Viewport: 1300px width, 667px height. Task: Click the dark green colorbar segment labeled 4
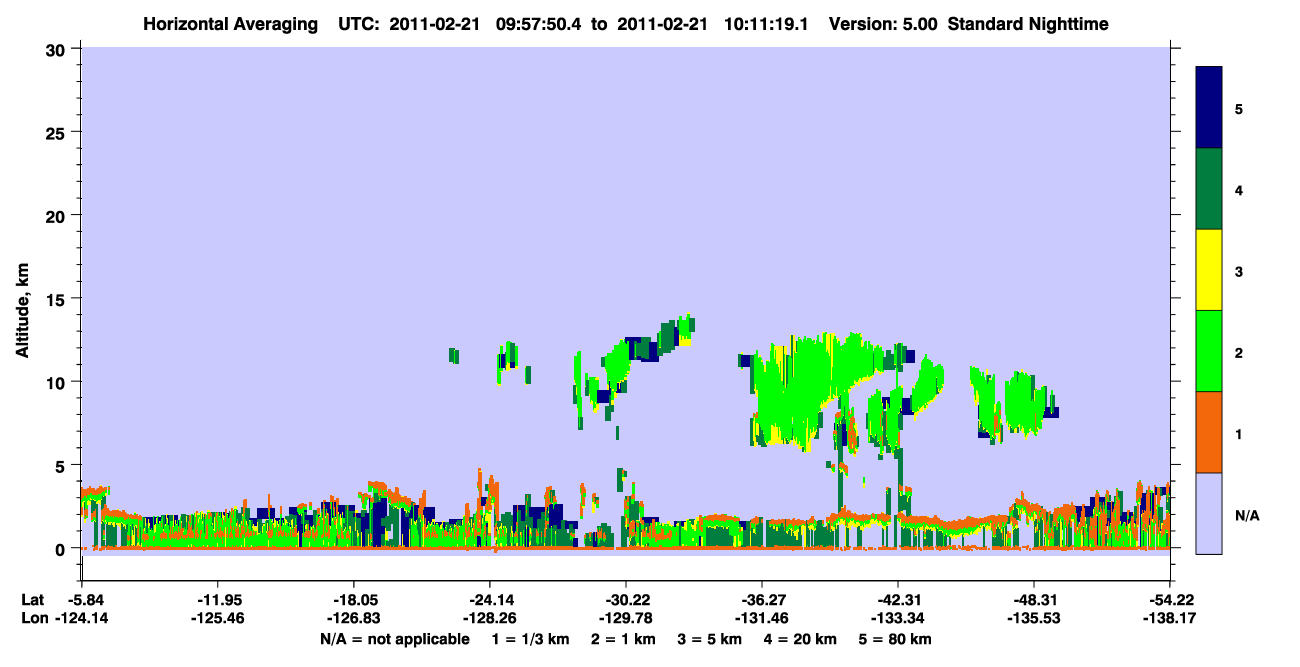pyautogui.click(x=1209, y=189)
